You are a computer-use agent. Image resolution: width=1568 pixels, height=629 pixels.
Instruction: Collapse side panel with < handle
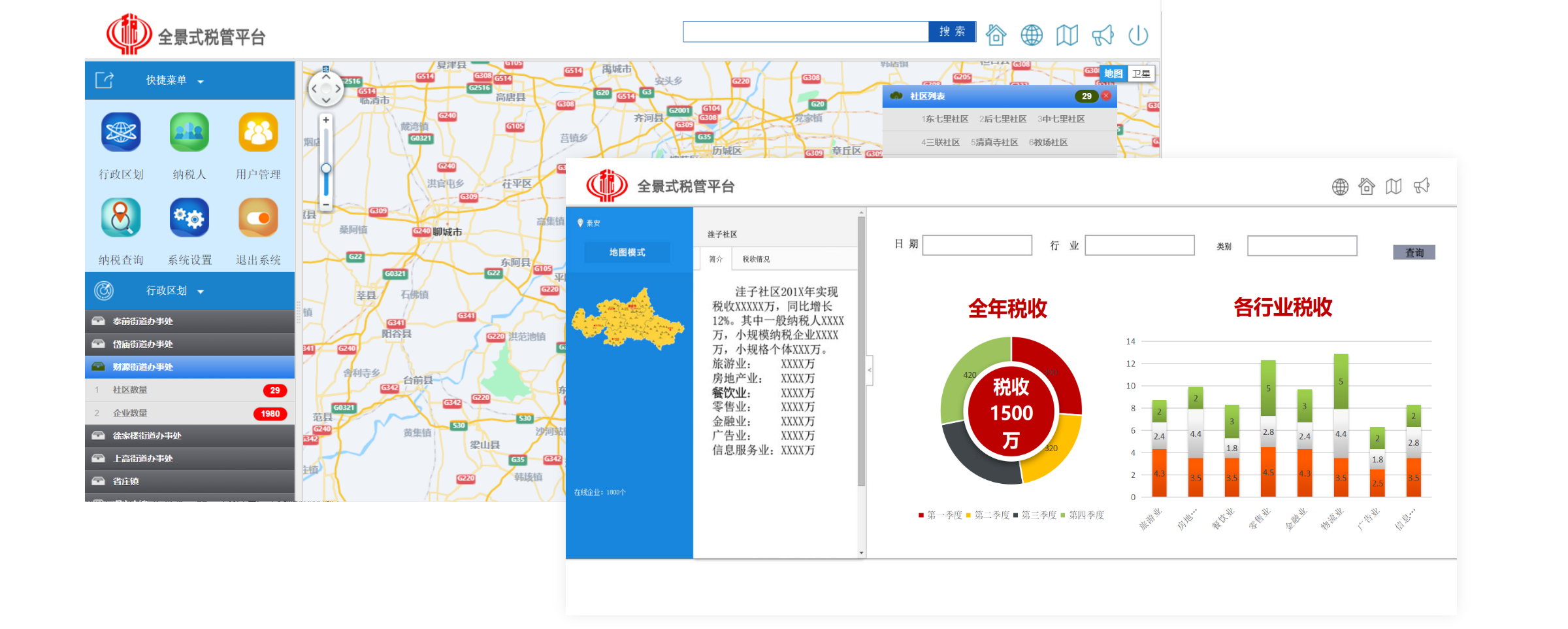click(870, 370)
